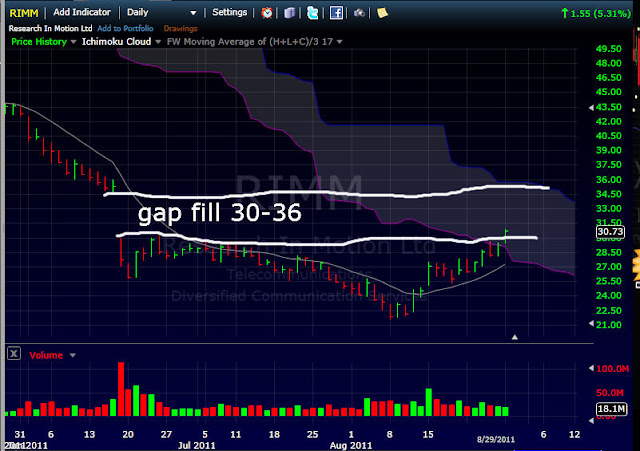
Task: Click the Aug 2011 time axis label
Action: point(351,445)
